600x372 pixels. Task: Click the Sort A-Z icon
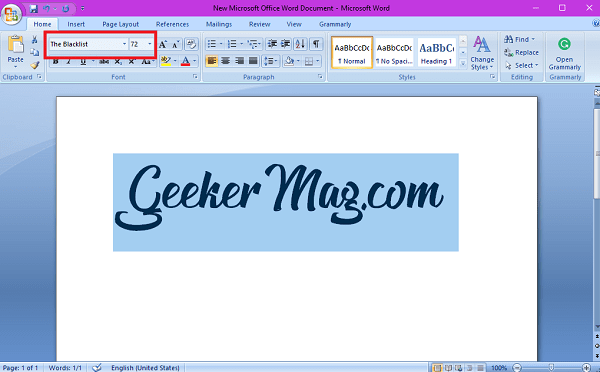coord(300,44)
